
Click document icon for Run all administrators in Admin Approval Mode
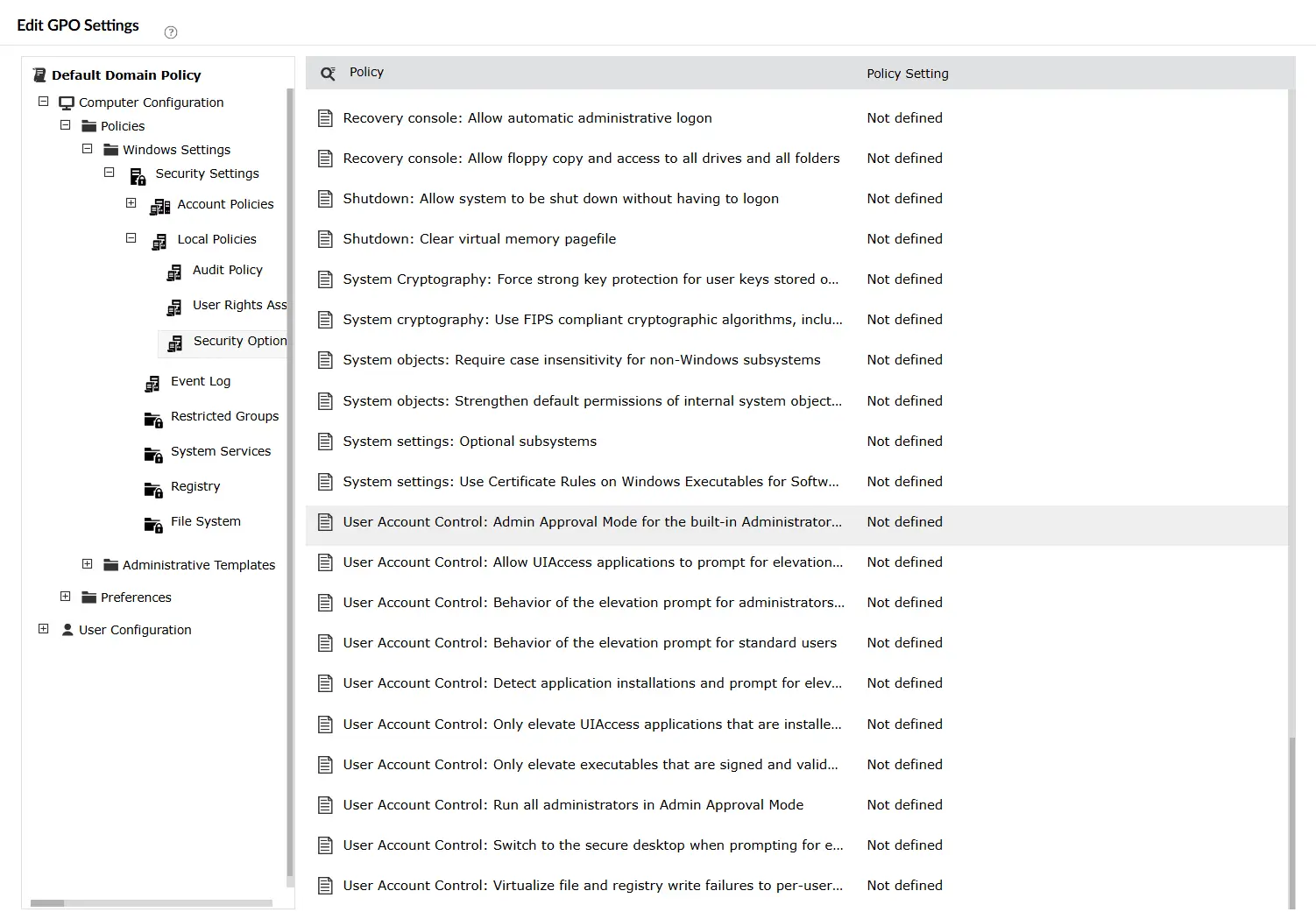(x=325, y=805)
